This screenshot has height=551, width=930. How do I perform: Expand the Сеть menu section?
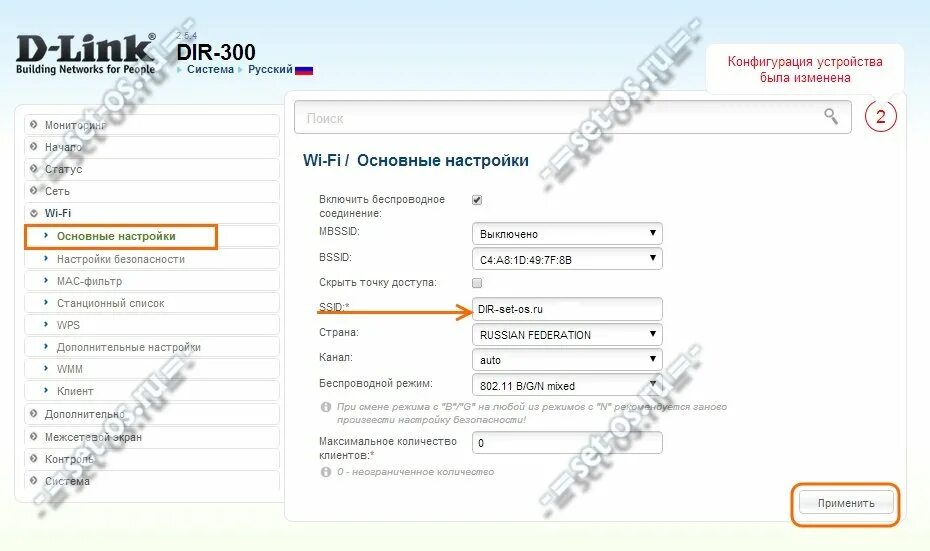[x=152, y=191]
